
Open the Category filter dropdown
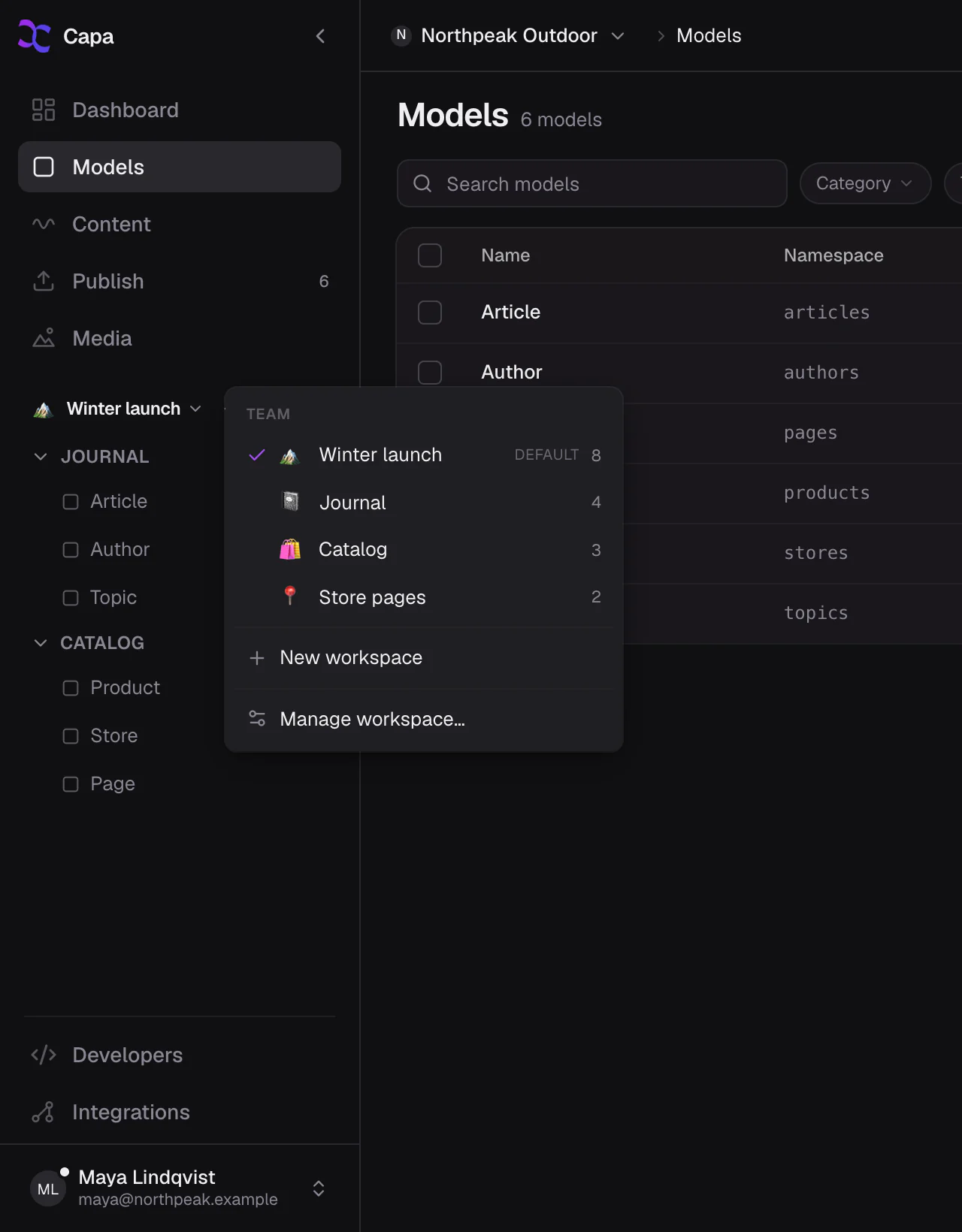point(865,183)
